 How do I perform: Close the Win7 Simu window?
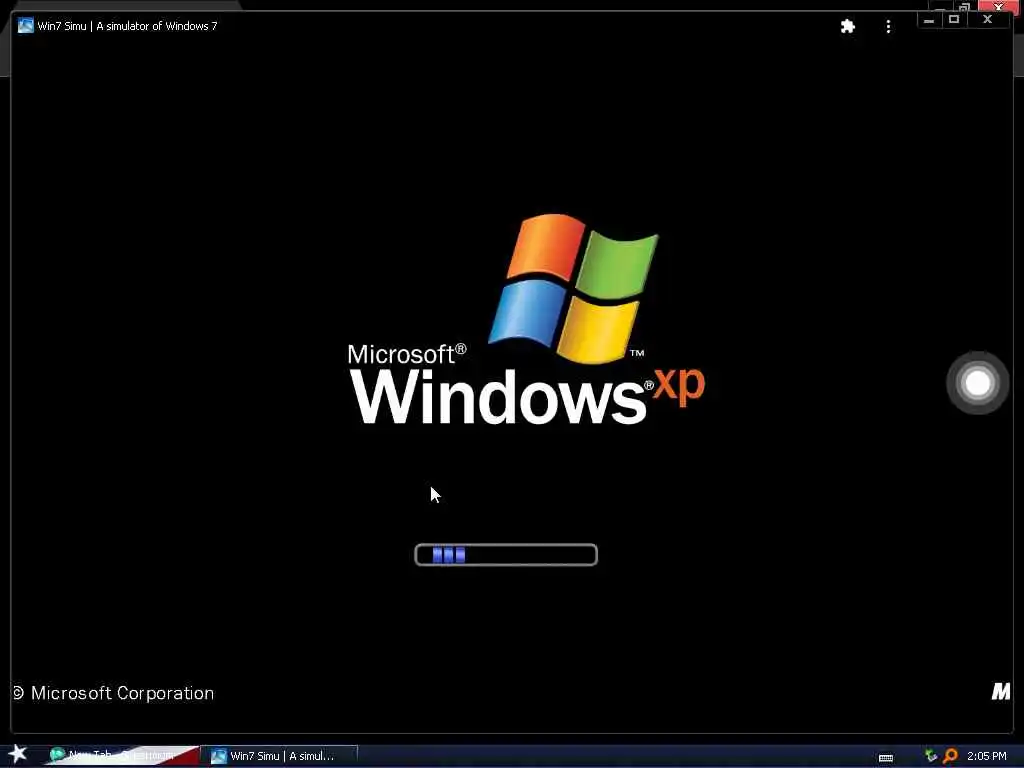pyautogui.click(x=987, y=20)
